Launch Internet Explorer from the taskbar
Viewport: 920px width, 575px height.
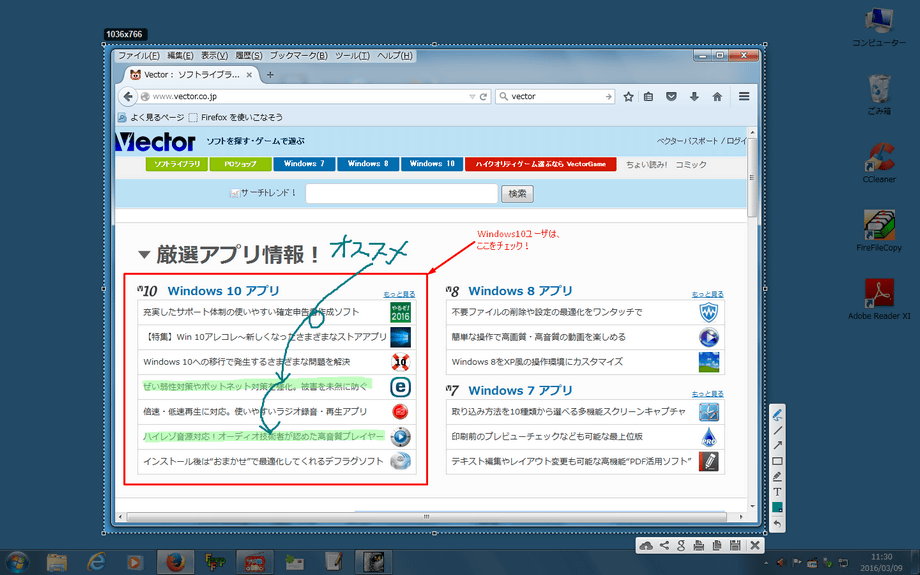tap(96, 562)
